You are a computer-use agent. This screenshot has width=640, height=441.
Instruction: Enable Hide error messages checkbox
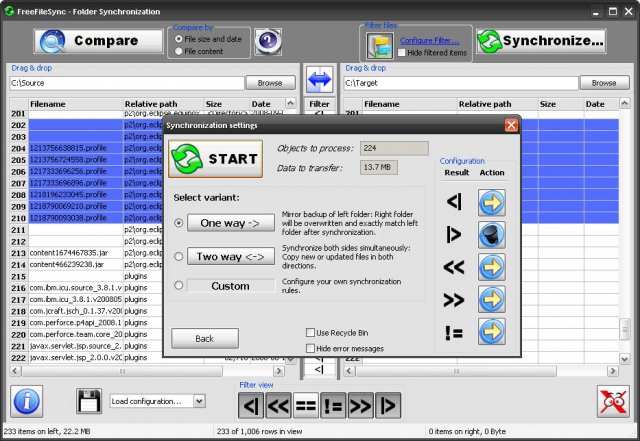310,348
